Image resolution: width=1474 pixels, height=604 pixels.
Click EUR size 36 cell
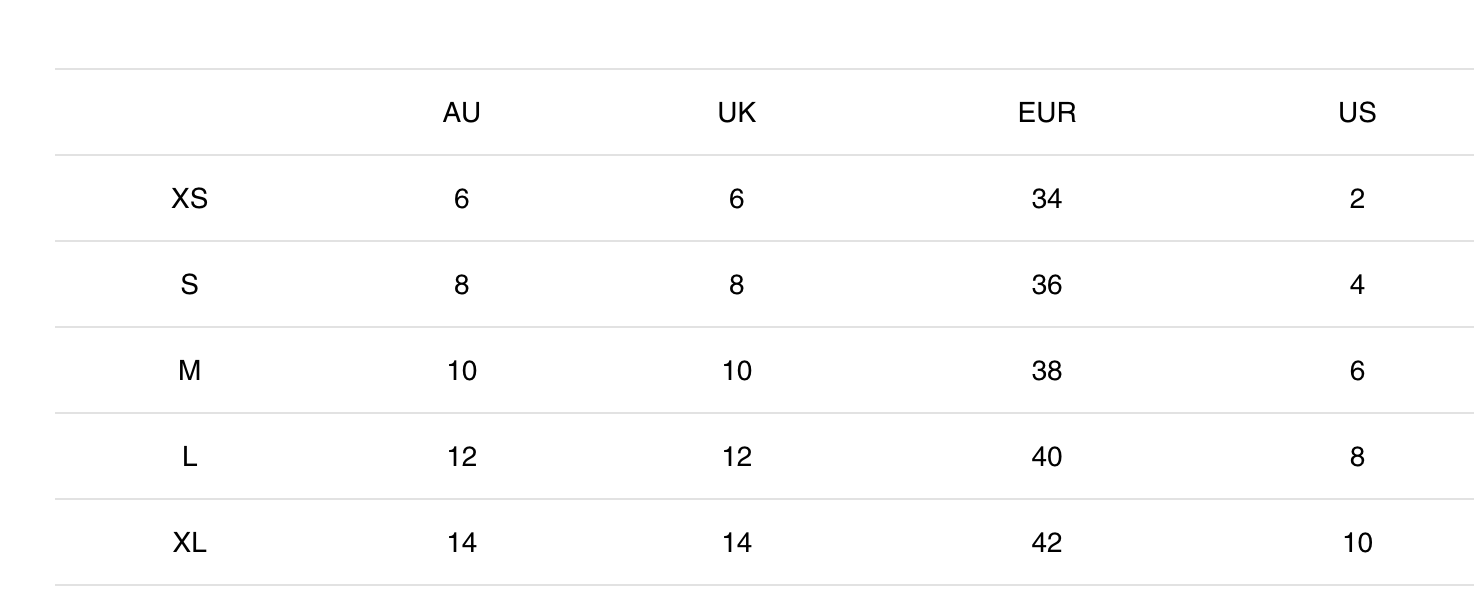coord(1047,285)
